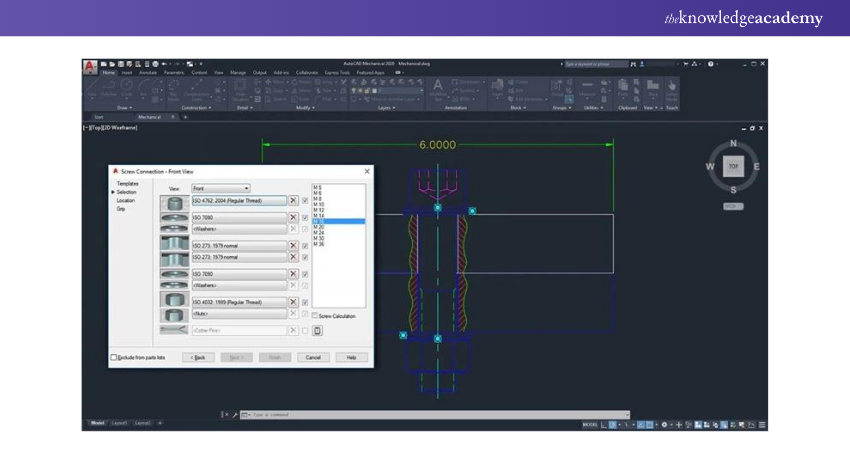
Task: Switch to the Layout1 tab
Action: (120, 423)
